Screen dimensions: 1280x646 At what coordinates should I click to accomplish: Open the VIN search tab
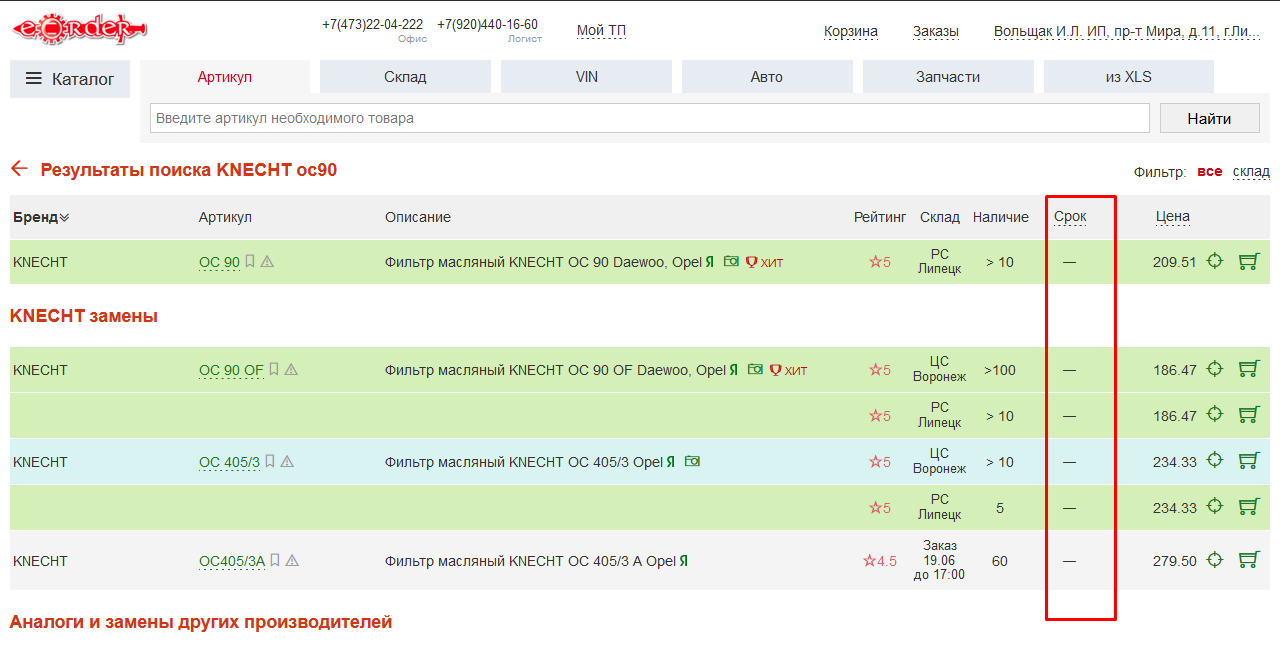[587, 77]
